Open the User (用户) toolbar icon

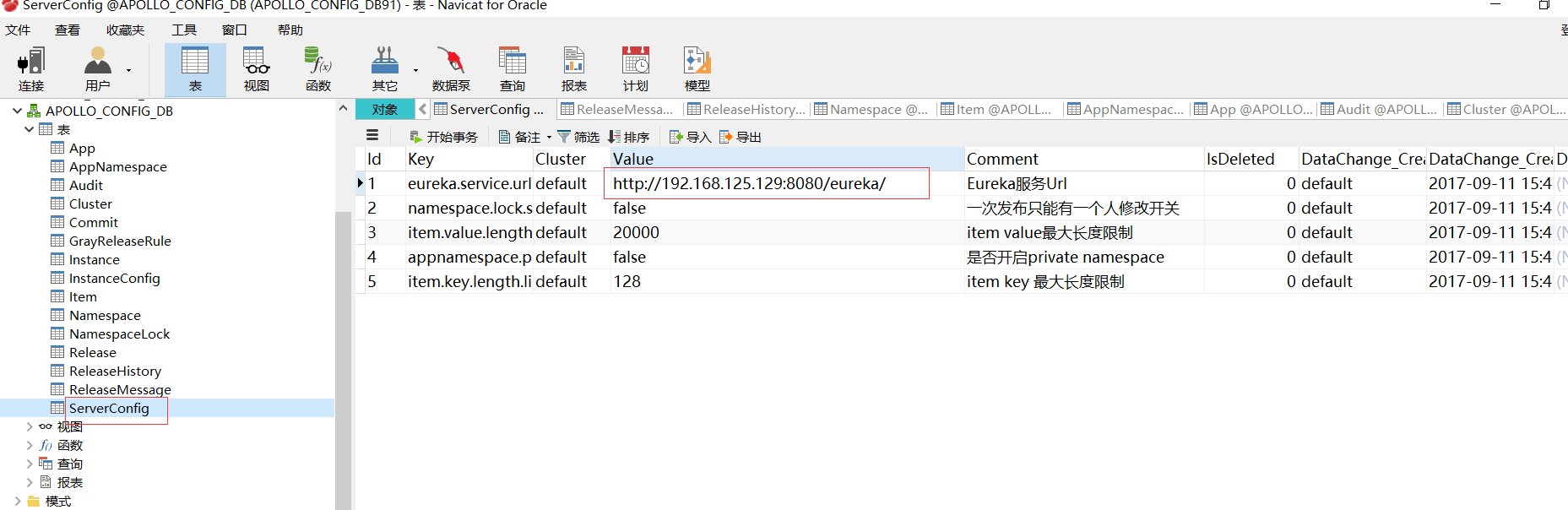[98, 70]
